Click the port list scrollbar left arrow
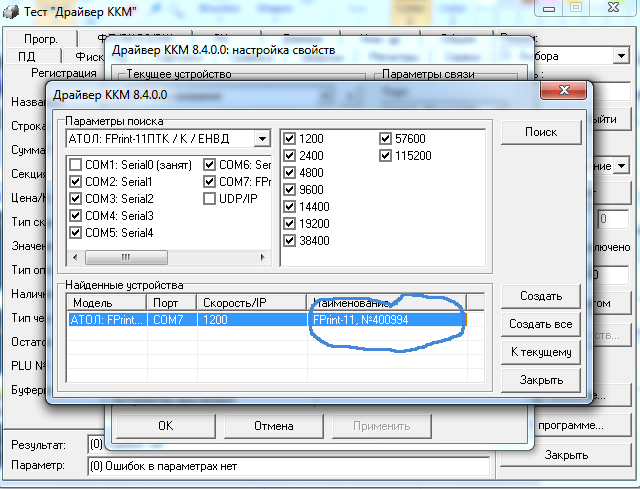 click(75, 257)
